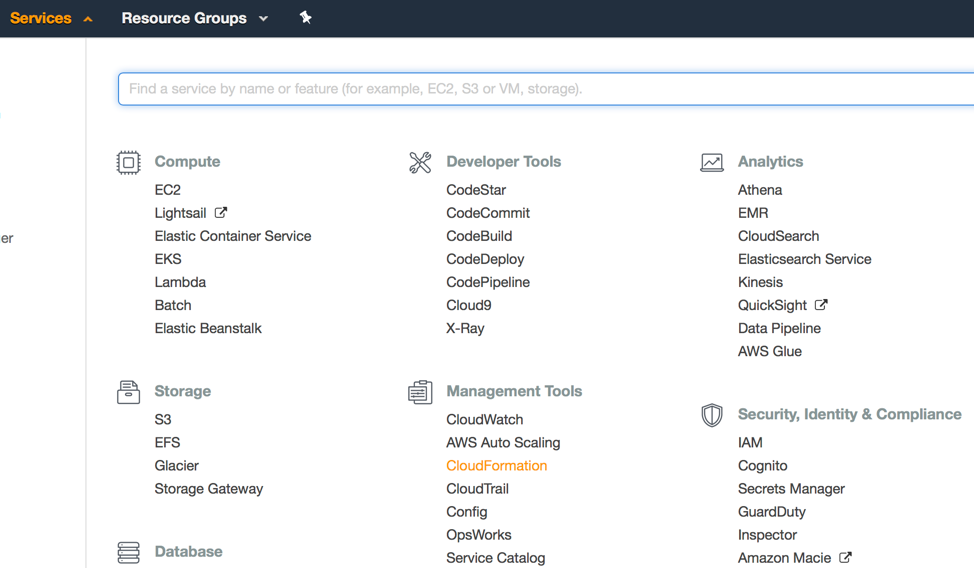974x568 pixels.
Task: Click the Management Tools clipboard icon
Action: (x=420, y=392)
